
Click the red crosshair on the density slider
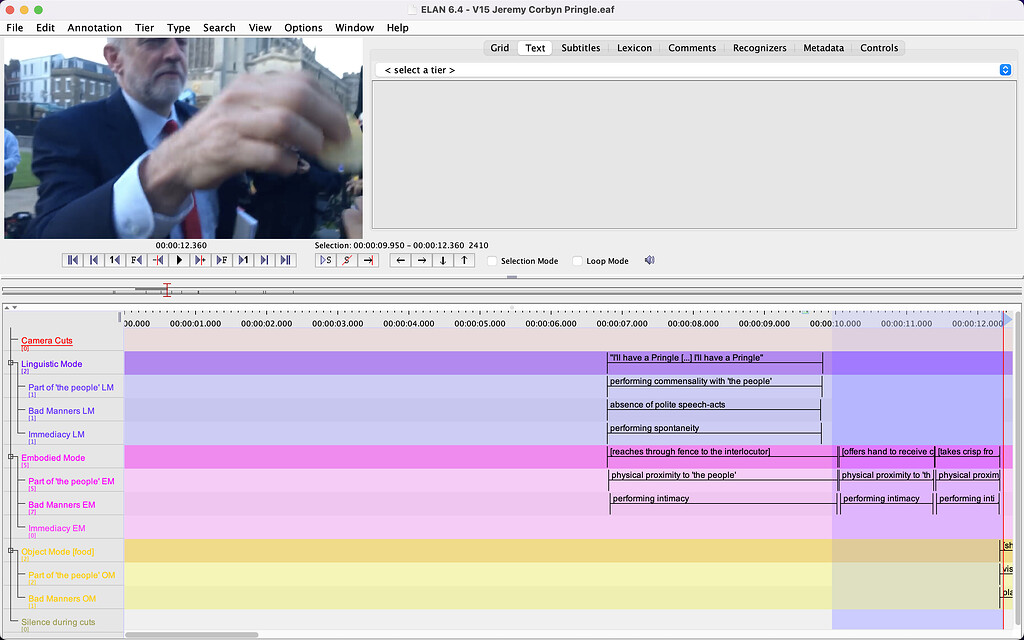[167, 290]
